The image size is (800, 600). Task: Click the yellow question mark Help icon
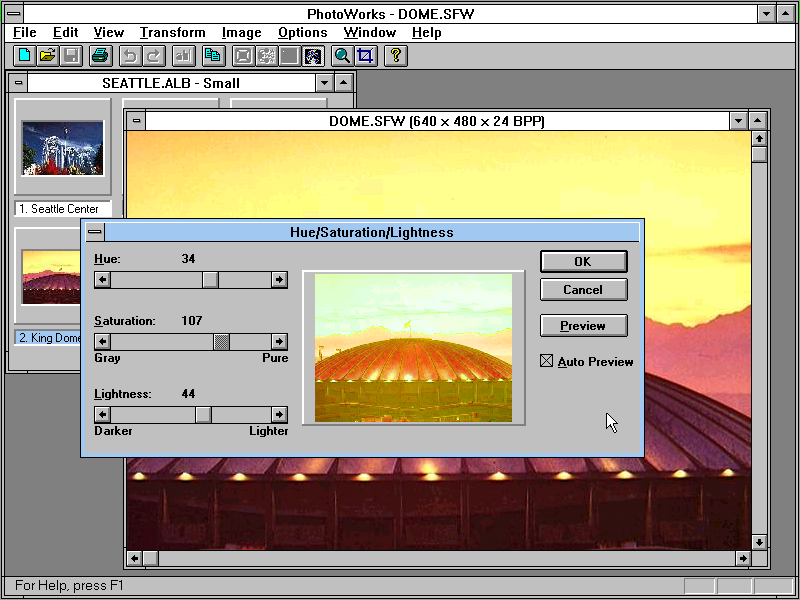pos(396,56)
